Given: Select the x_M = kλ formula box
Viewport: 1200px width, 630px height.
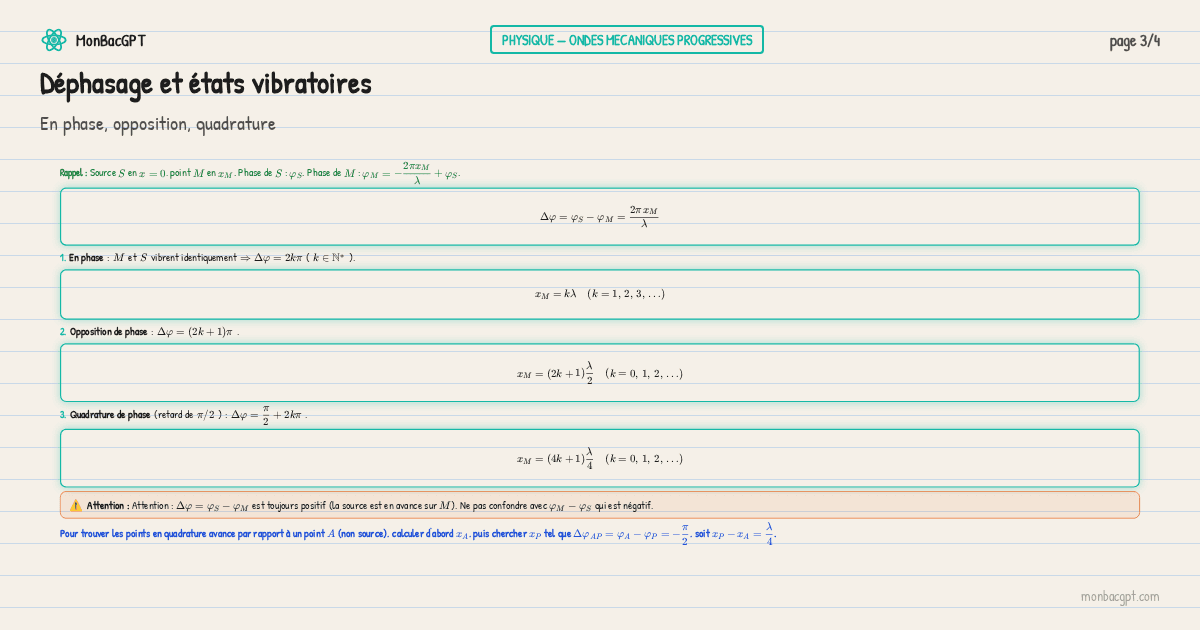Looking at the screenshot, I should 599,294.
